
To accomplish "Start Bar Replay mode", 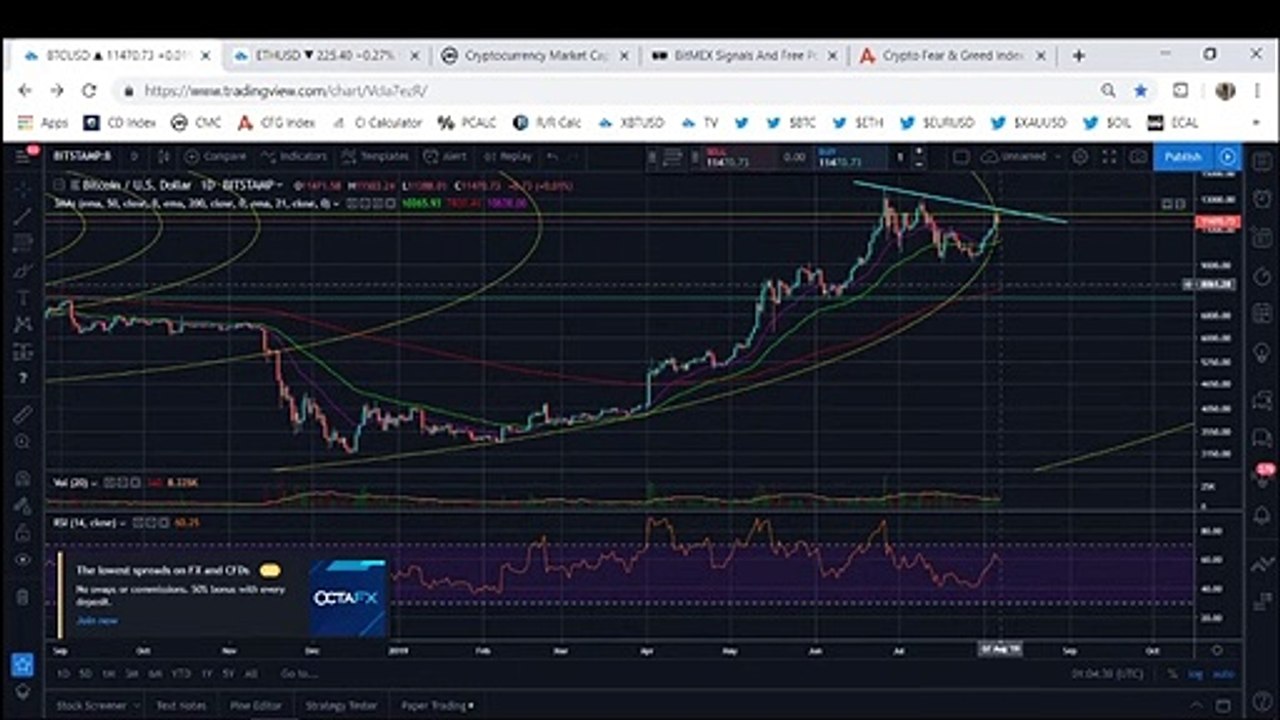I will pyautogui.click(x=508, y=157).
